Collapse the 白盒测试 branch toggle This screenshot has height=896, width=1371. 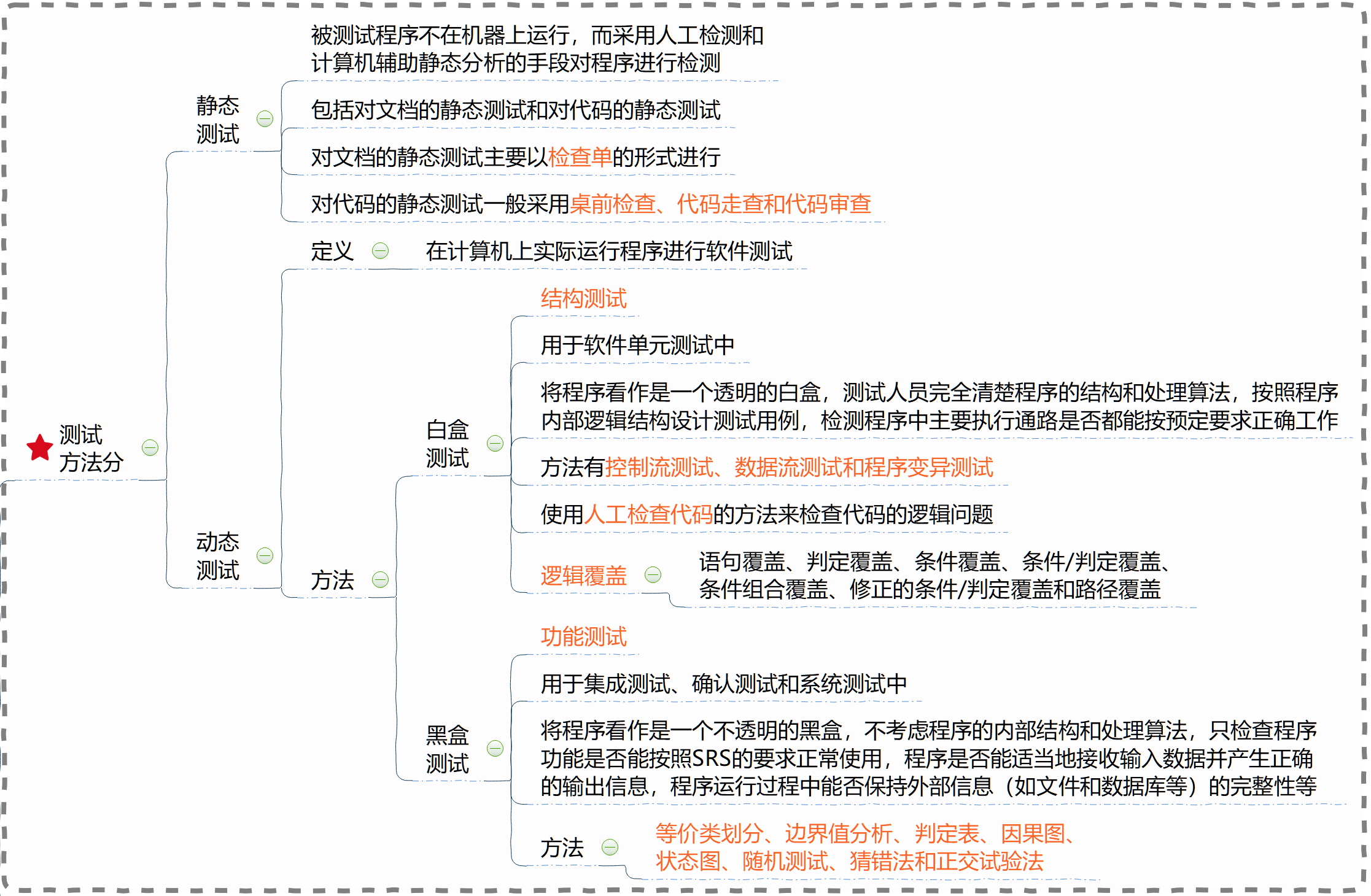(x=495, y=443)
